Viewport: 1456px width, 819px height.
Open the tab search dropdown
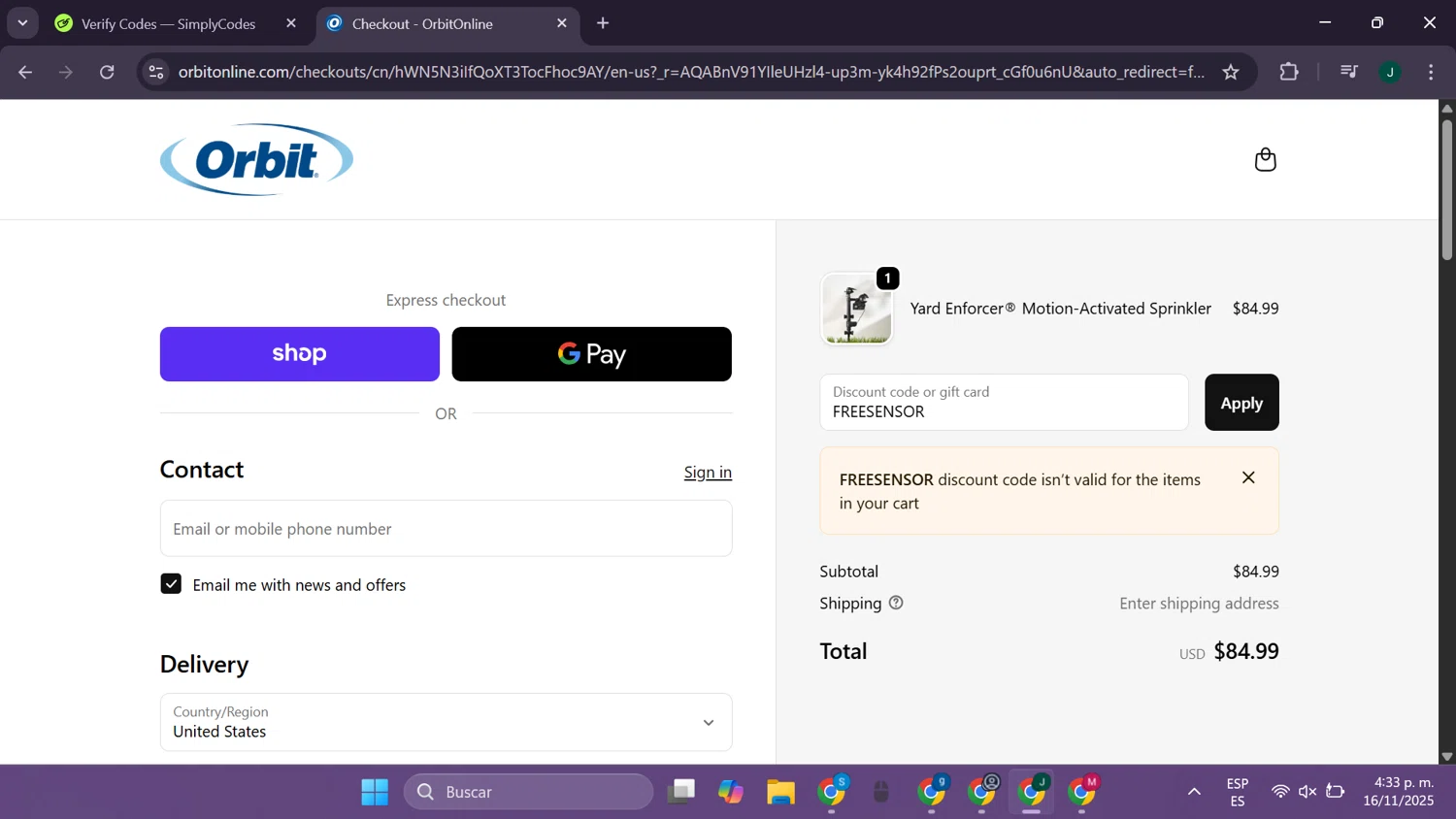tap(22, 23)
